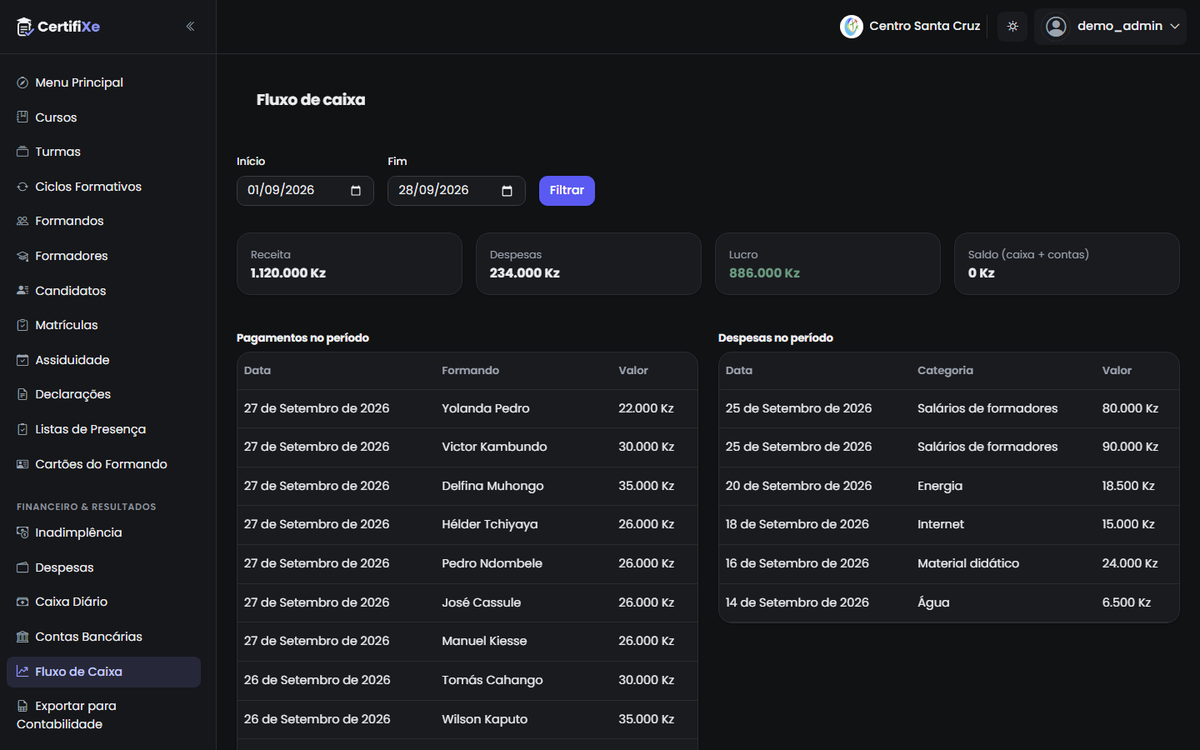Viewport: 1200px width, 750px height.
Task: Click the Matrículas clipboard icon
Action: (x=23, y=325)
